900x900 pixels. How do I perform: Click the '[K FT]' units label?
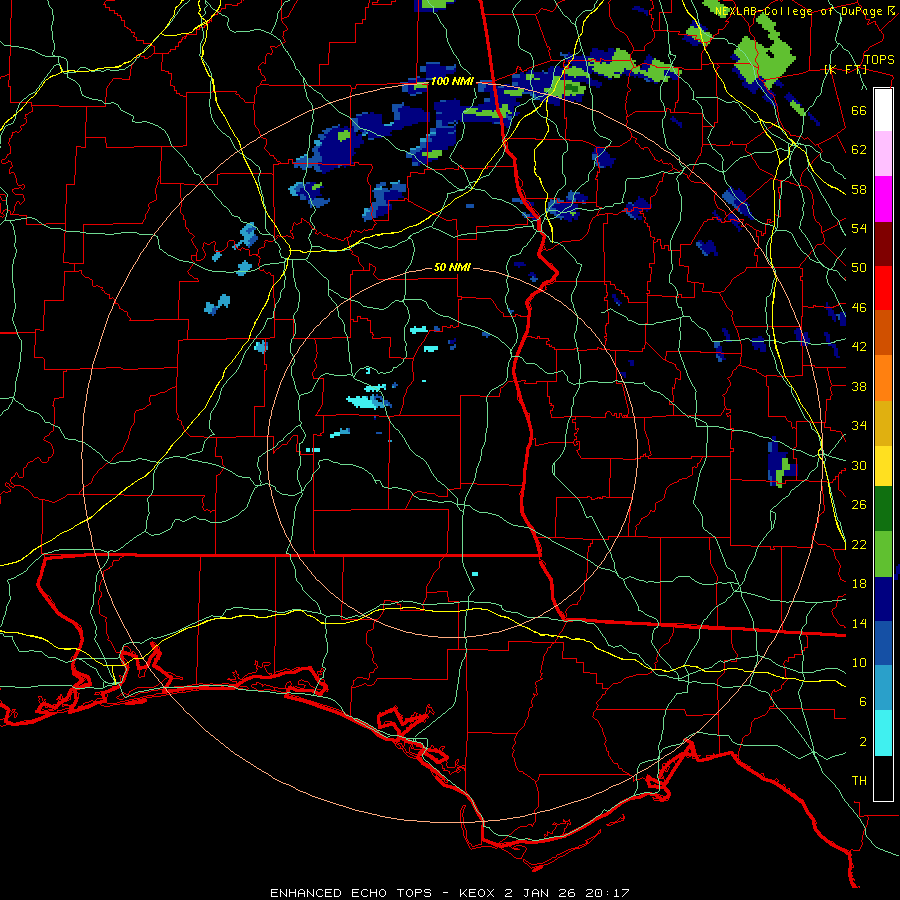tap(845, 70)
